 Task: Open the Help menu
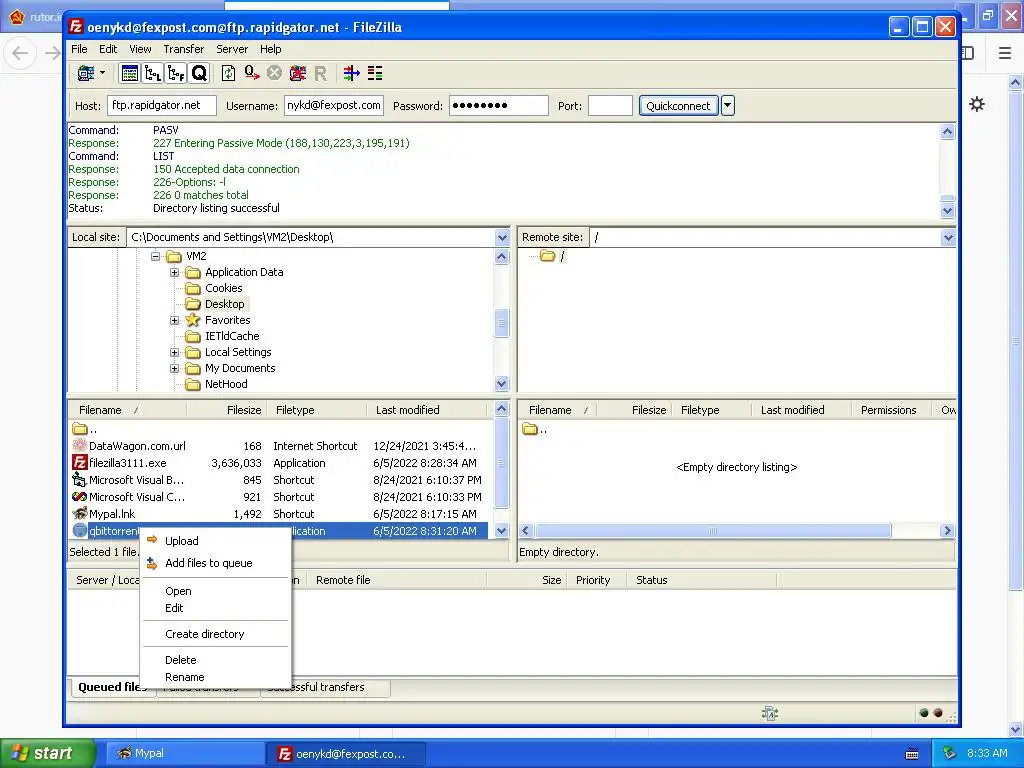pyautogui.click(x=270, y=49)
